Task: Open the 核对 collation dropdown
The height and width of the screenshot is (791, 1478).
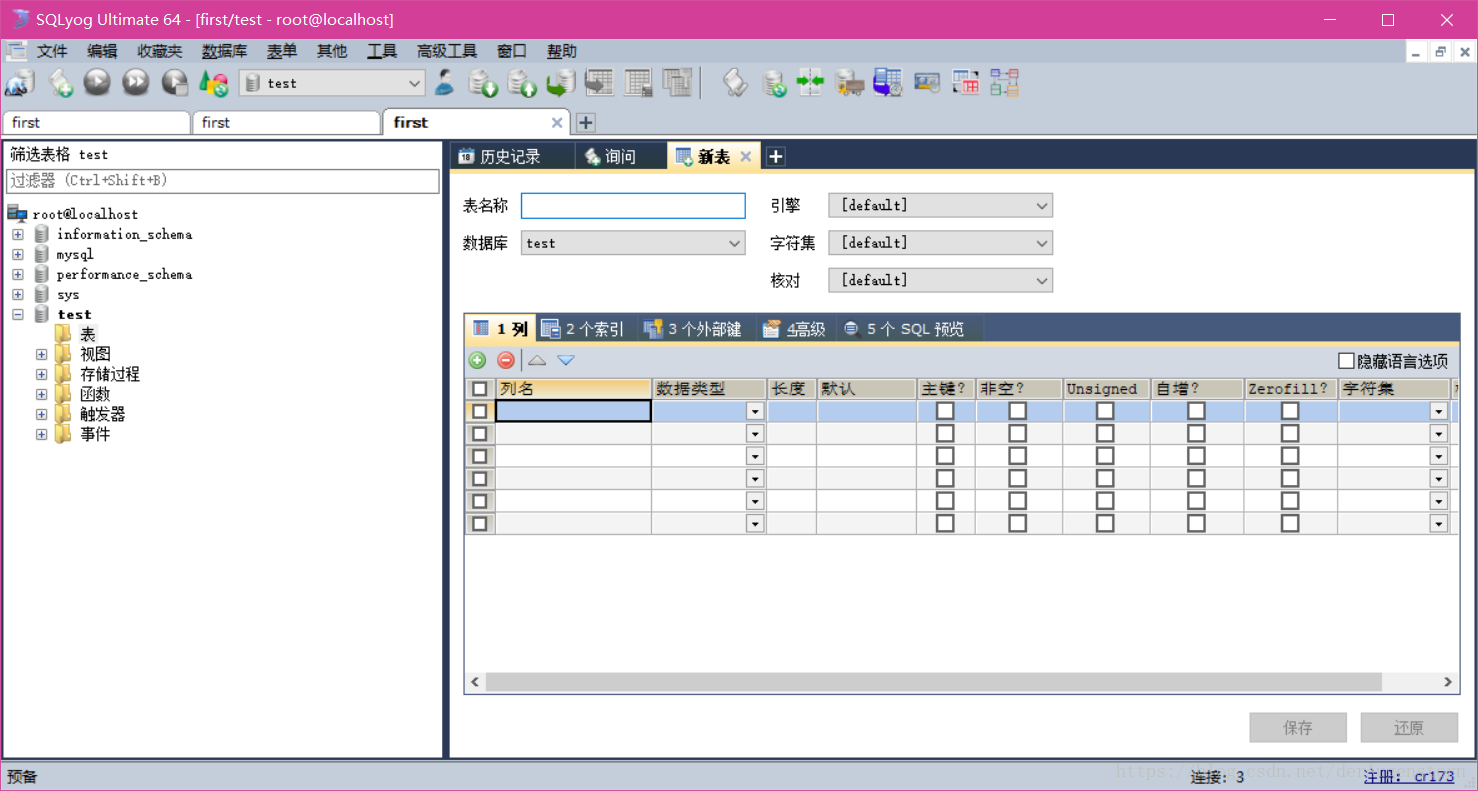Action: click(x=941, y=281)
